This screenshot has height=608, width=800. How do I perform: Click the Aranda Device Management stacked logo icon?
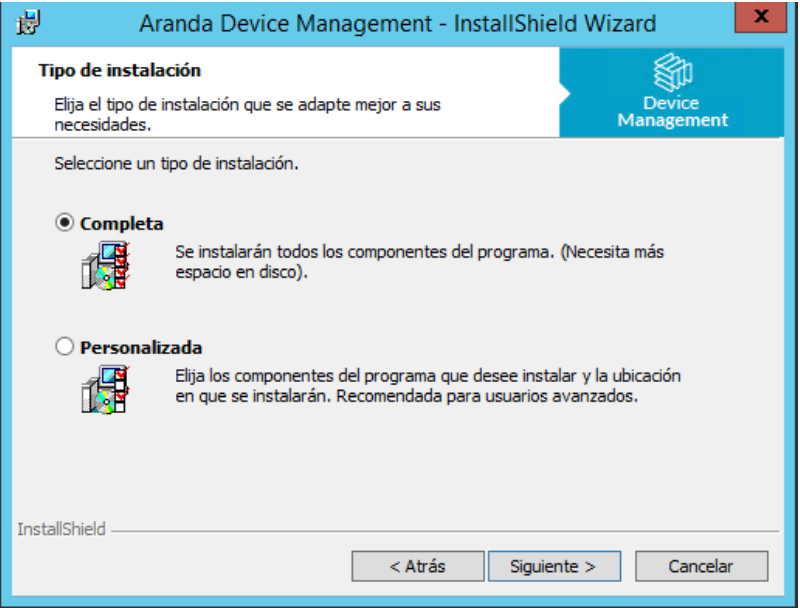click(x=672, y=72)
